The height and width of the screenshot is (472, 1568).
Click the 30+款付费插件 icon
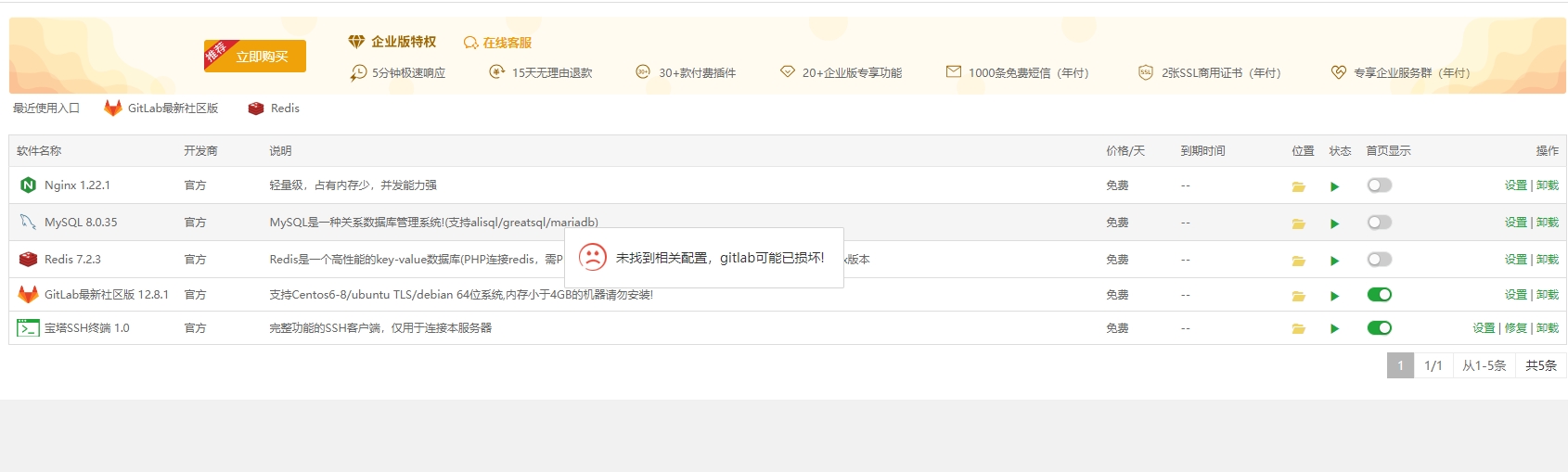[643, 71]
